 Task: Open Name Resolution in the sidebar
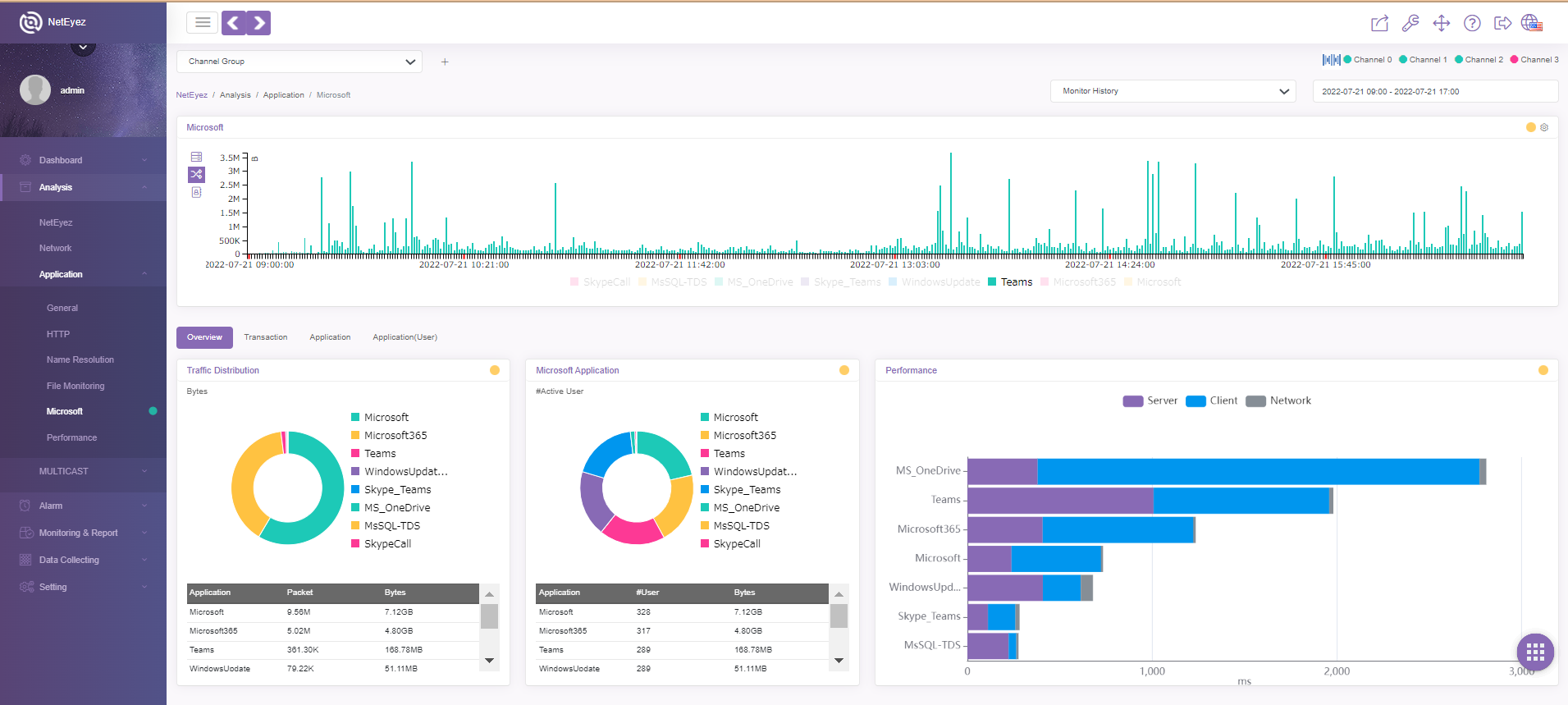[x=80, y=359]
